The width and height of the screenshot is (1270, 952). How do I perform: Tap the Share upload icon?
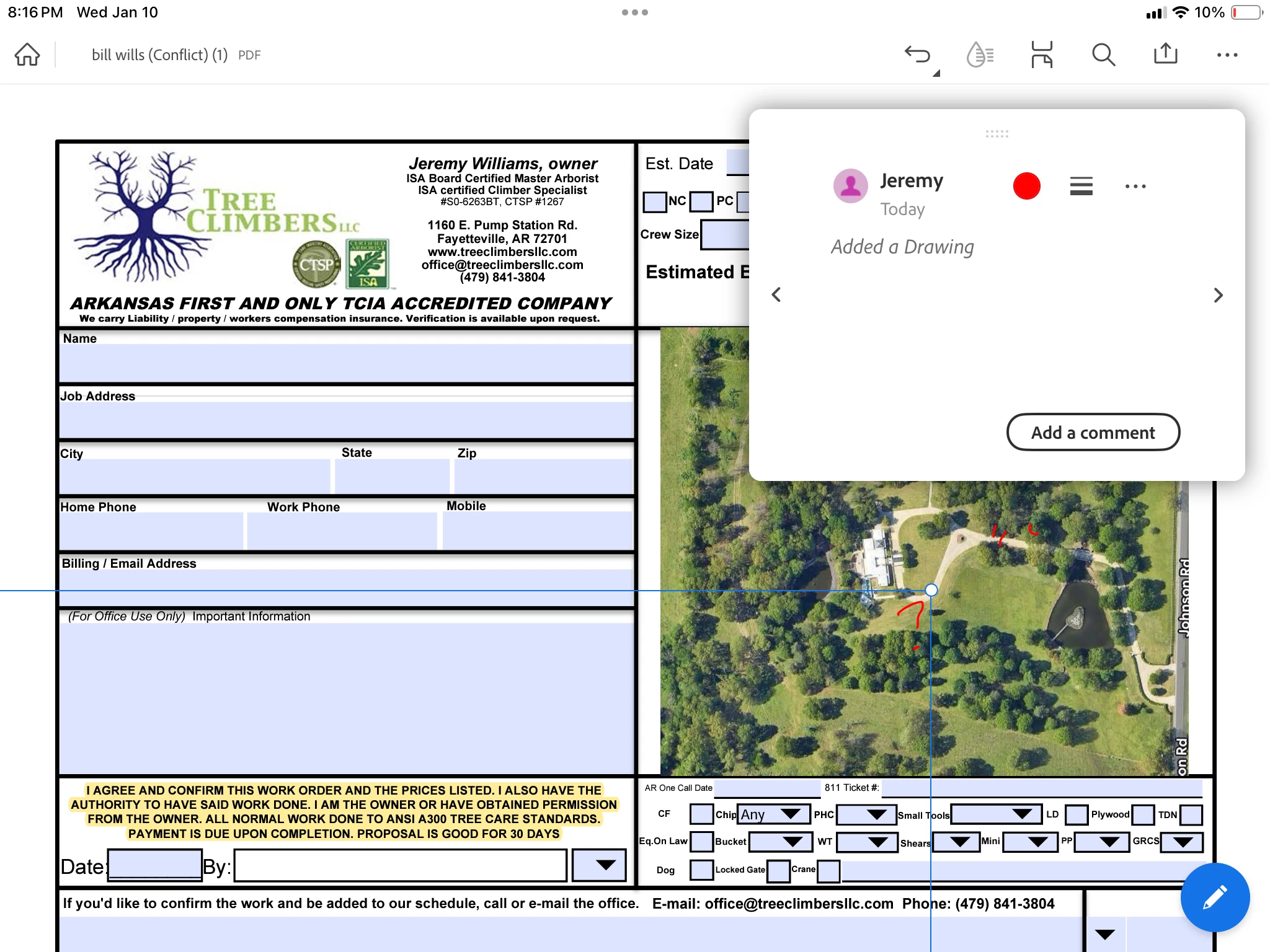(1165, 55)
